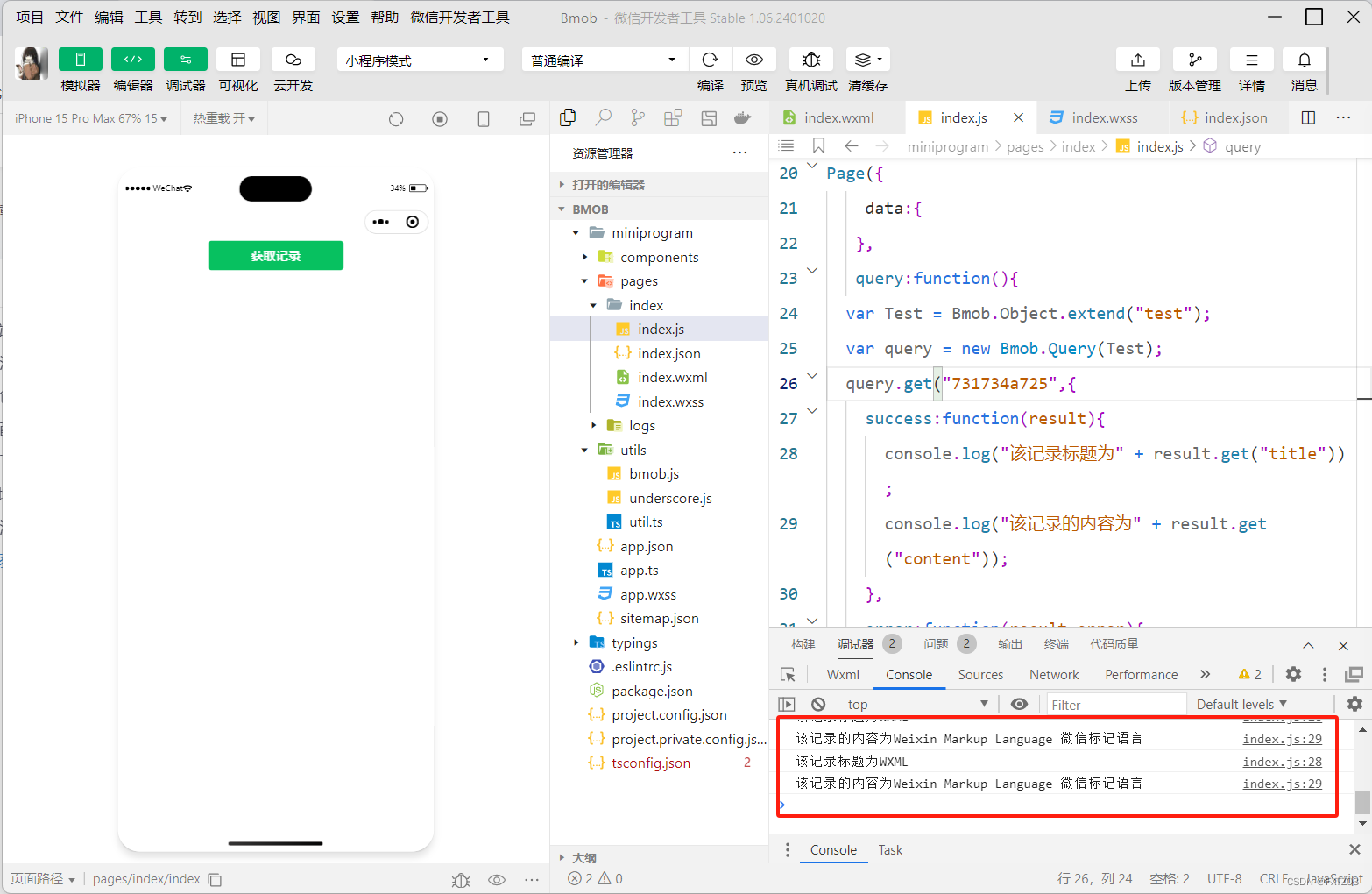Viewport: 1372px width, 894px height.
Task: Click the 预览 preview eye icon
Action: (754, 60)
